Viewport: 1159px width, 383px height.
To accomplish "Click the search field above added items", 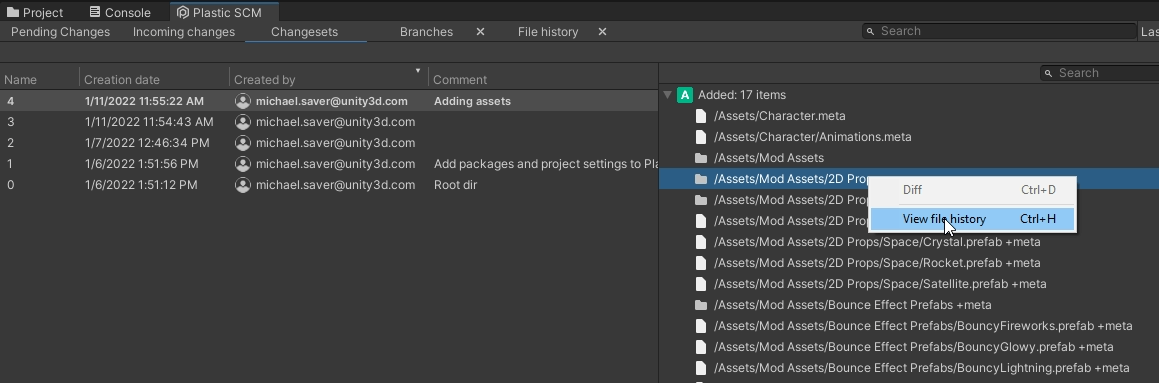I will tap(1099, 72).
